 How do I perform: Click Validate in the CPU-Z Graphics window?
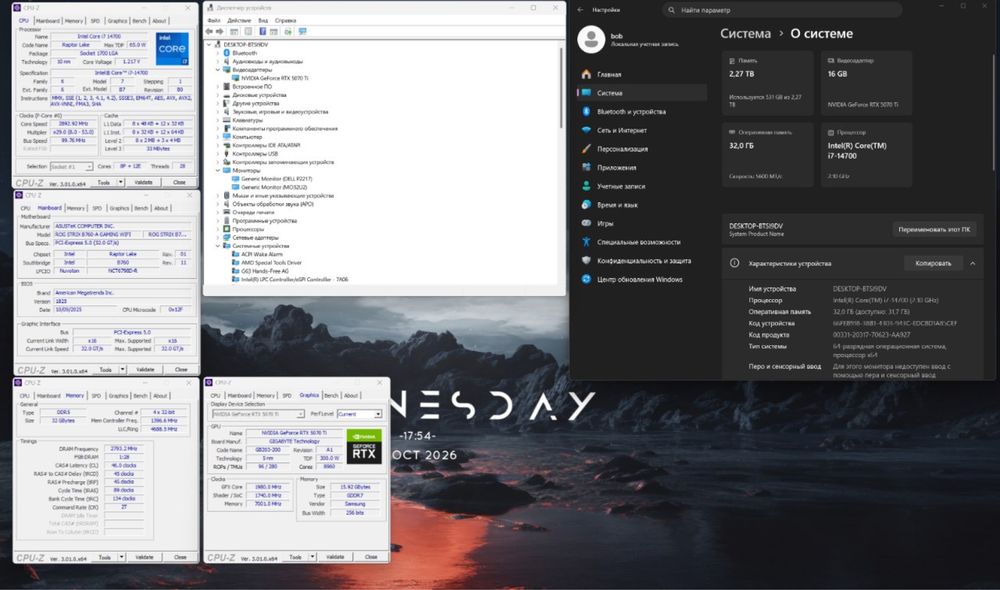(335, 557)
